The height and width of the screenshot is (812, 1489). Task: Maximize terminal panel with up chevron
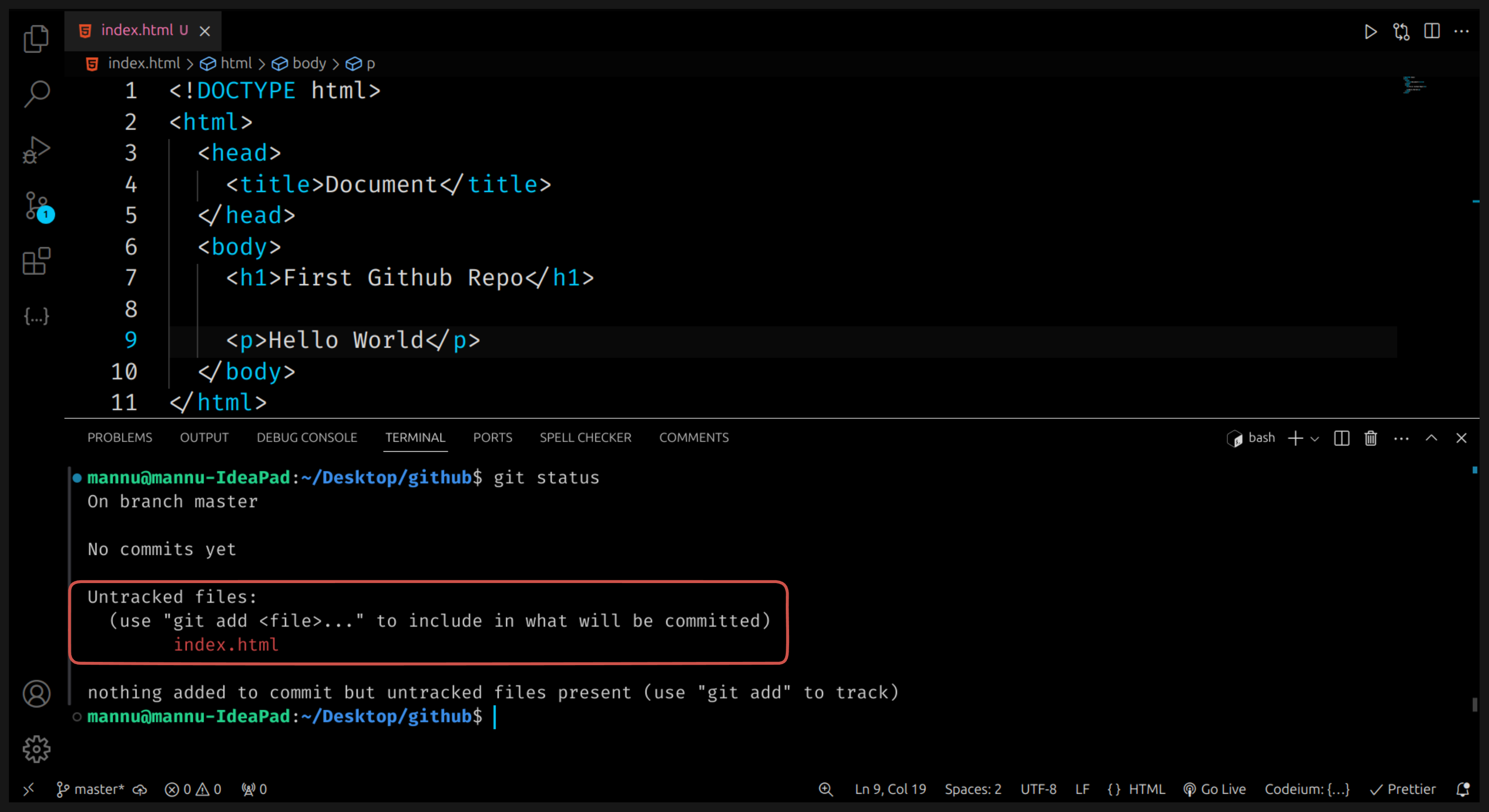tap(1431, 438)
